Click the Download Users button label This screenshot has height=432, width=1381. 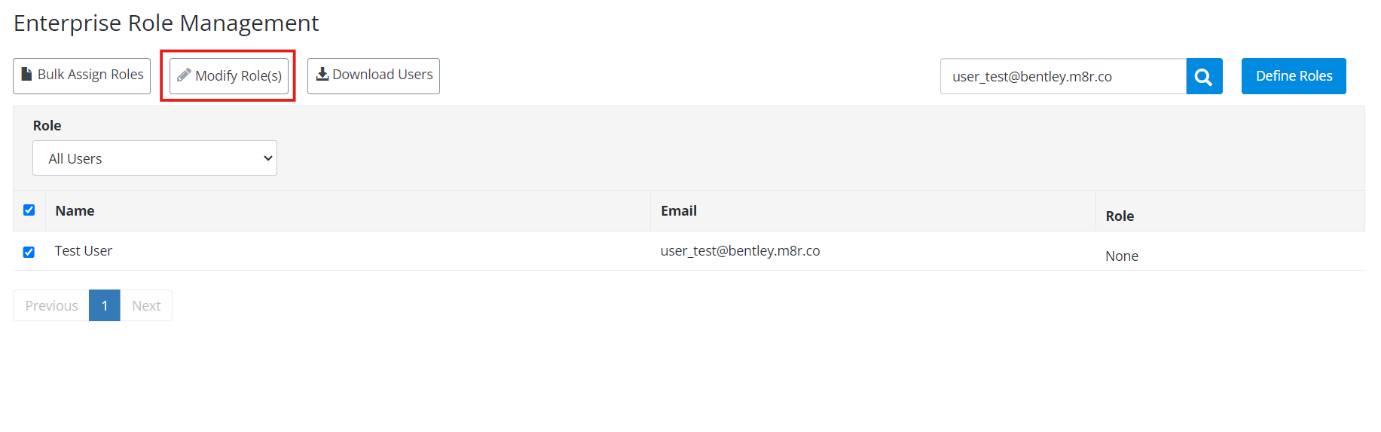coord(382,75)
